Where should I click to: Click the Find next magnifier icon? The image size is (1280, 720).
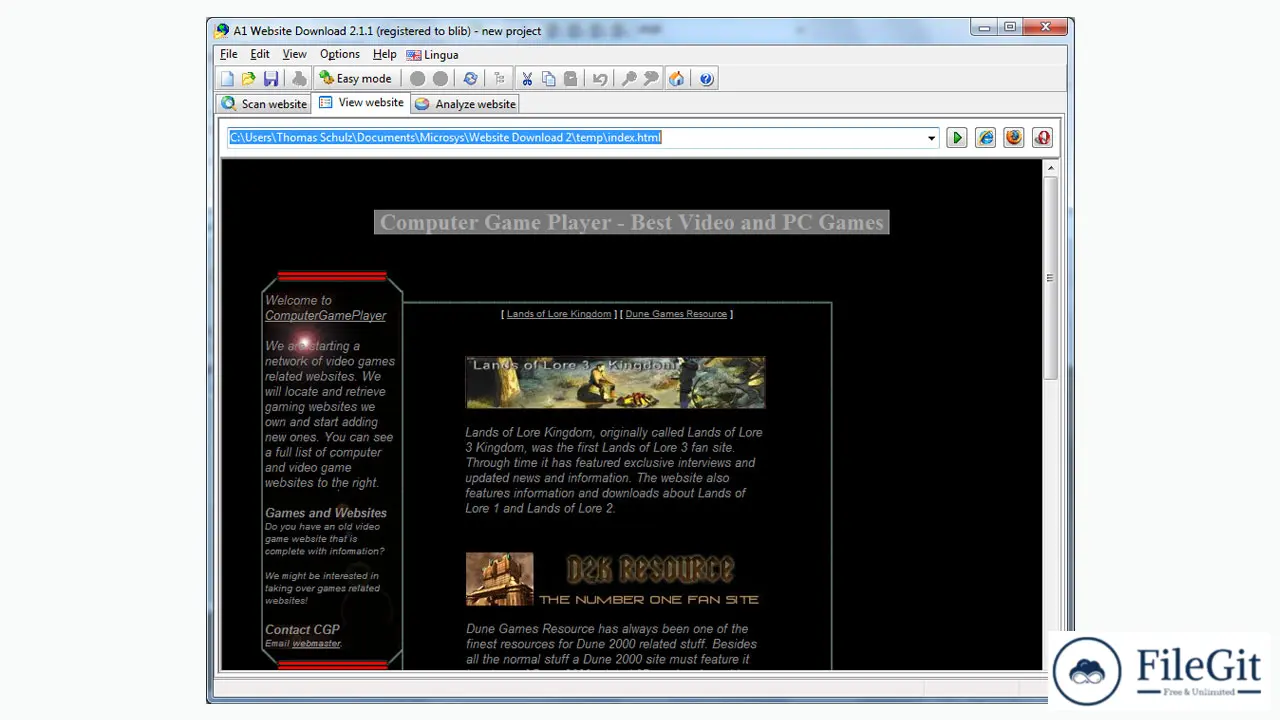(651, 79)
